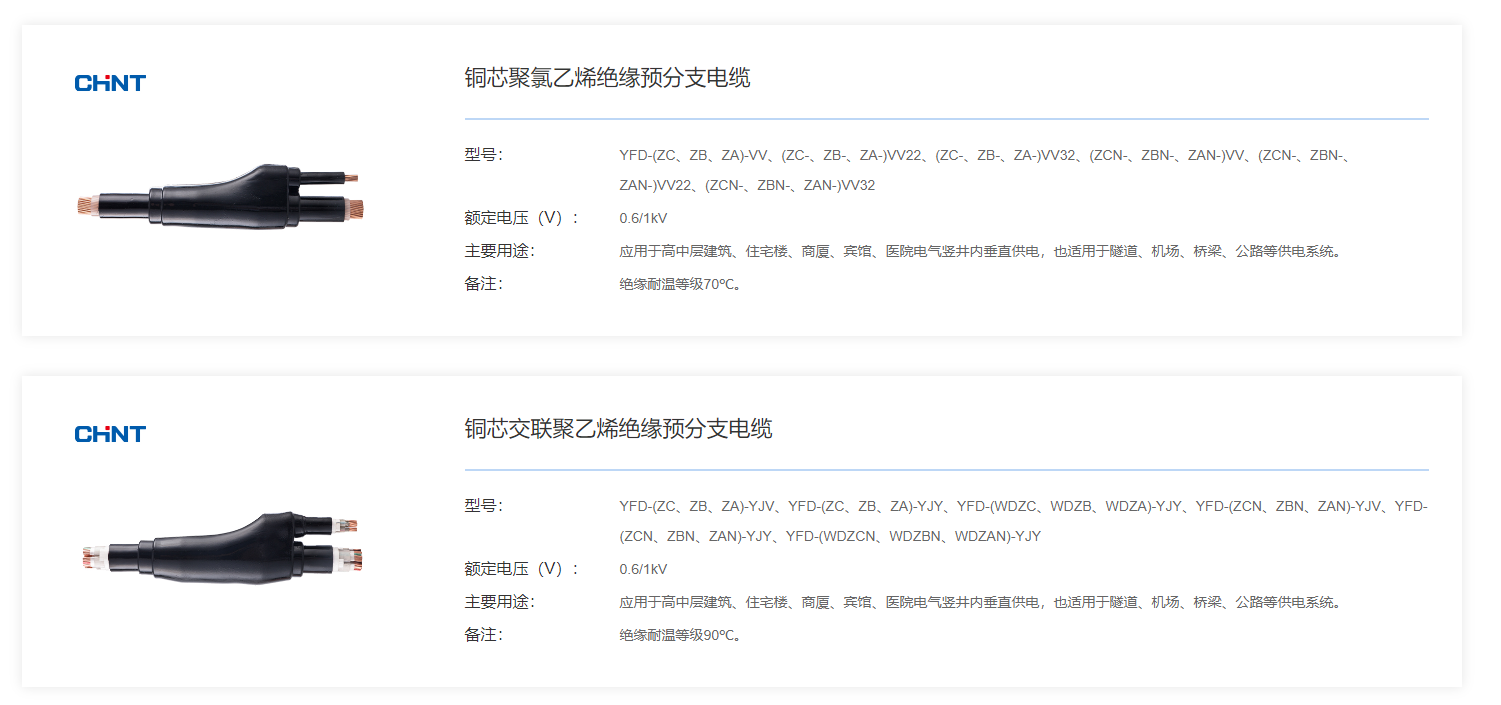The height and width of the screenshot is (705, 1501).
Task: Open the XLPE insulated branch cable photo
Action: click(x=221, y=548)
